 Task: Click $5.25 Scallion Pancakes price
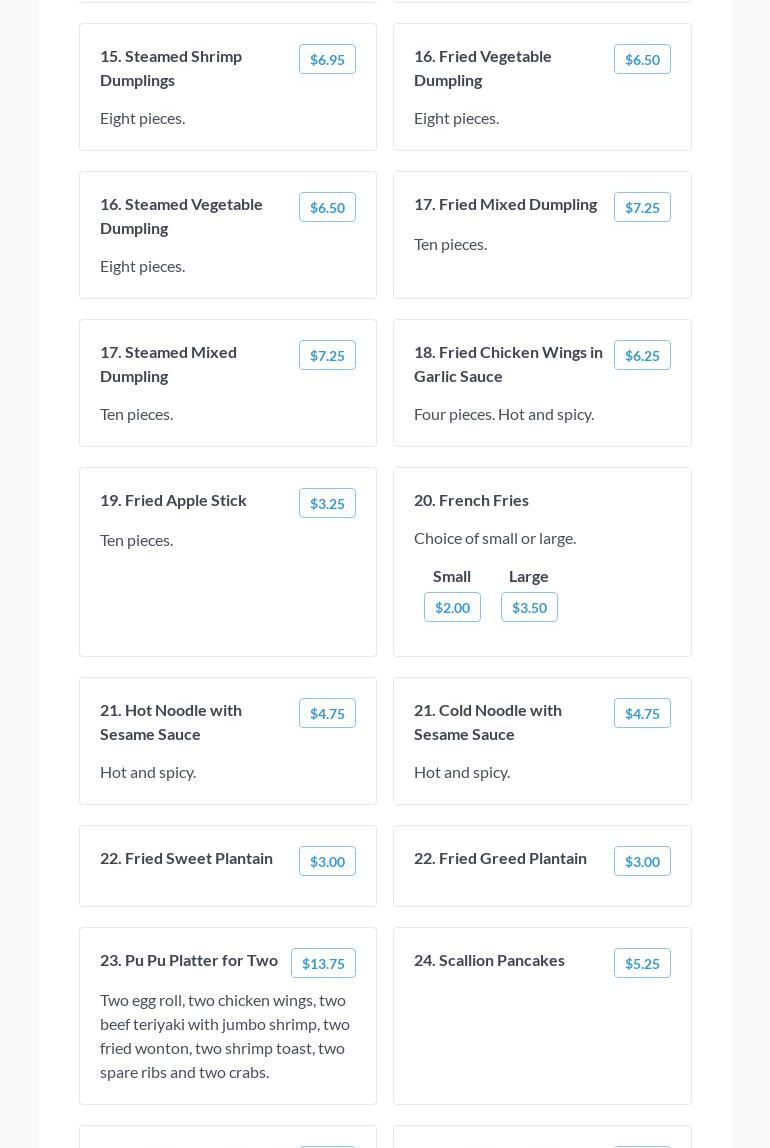[642, 964]
